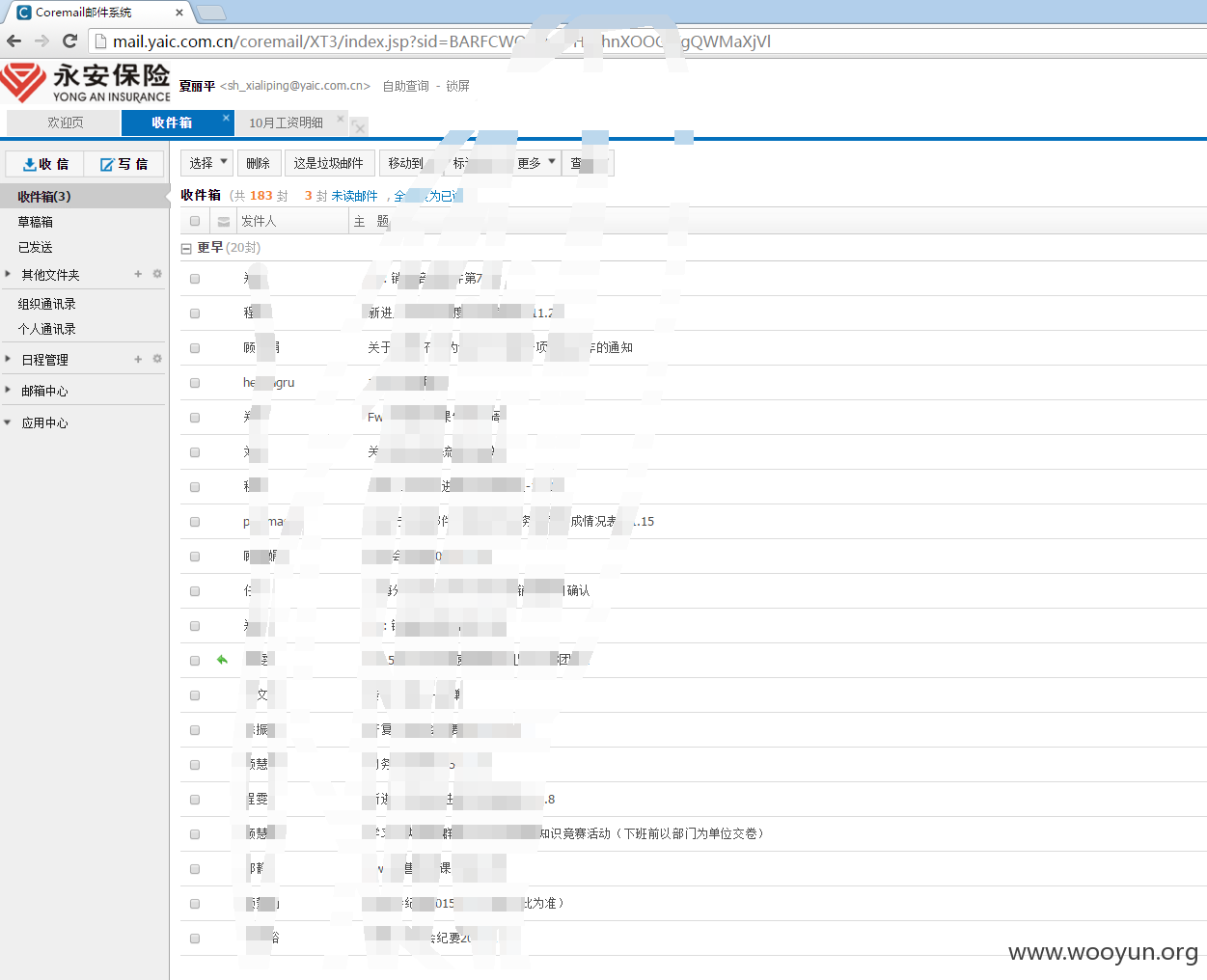The height and width of the screenshot is (980, 1207).
Task: Close the Coremail邮件系统 browser tab
Action: [x=179, y=13]
